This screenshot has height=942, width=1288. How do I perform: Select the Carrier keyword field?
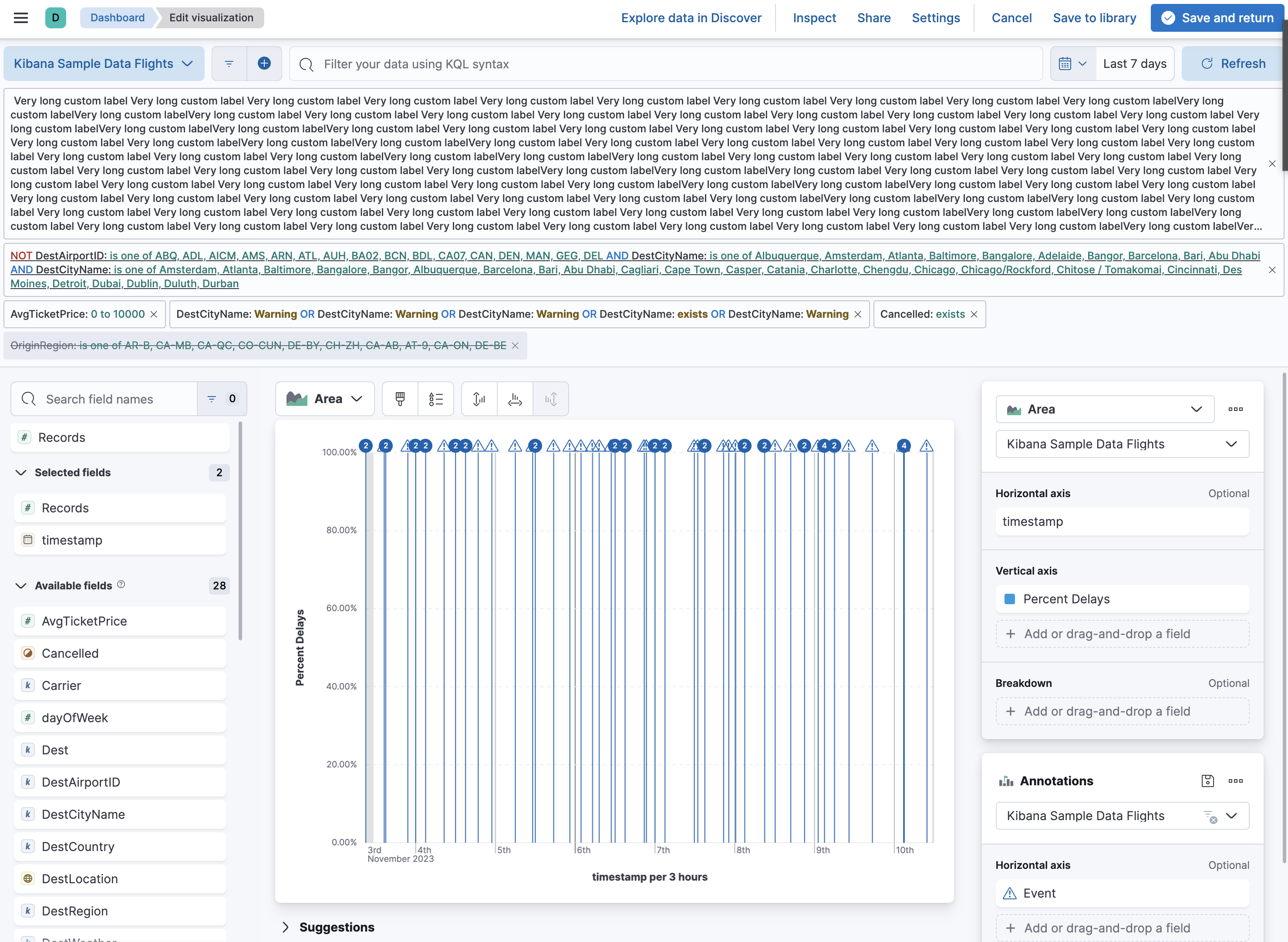[x=120, y=686]
